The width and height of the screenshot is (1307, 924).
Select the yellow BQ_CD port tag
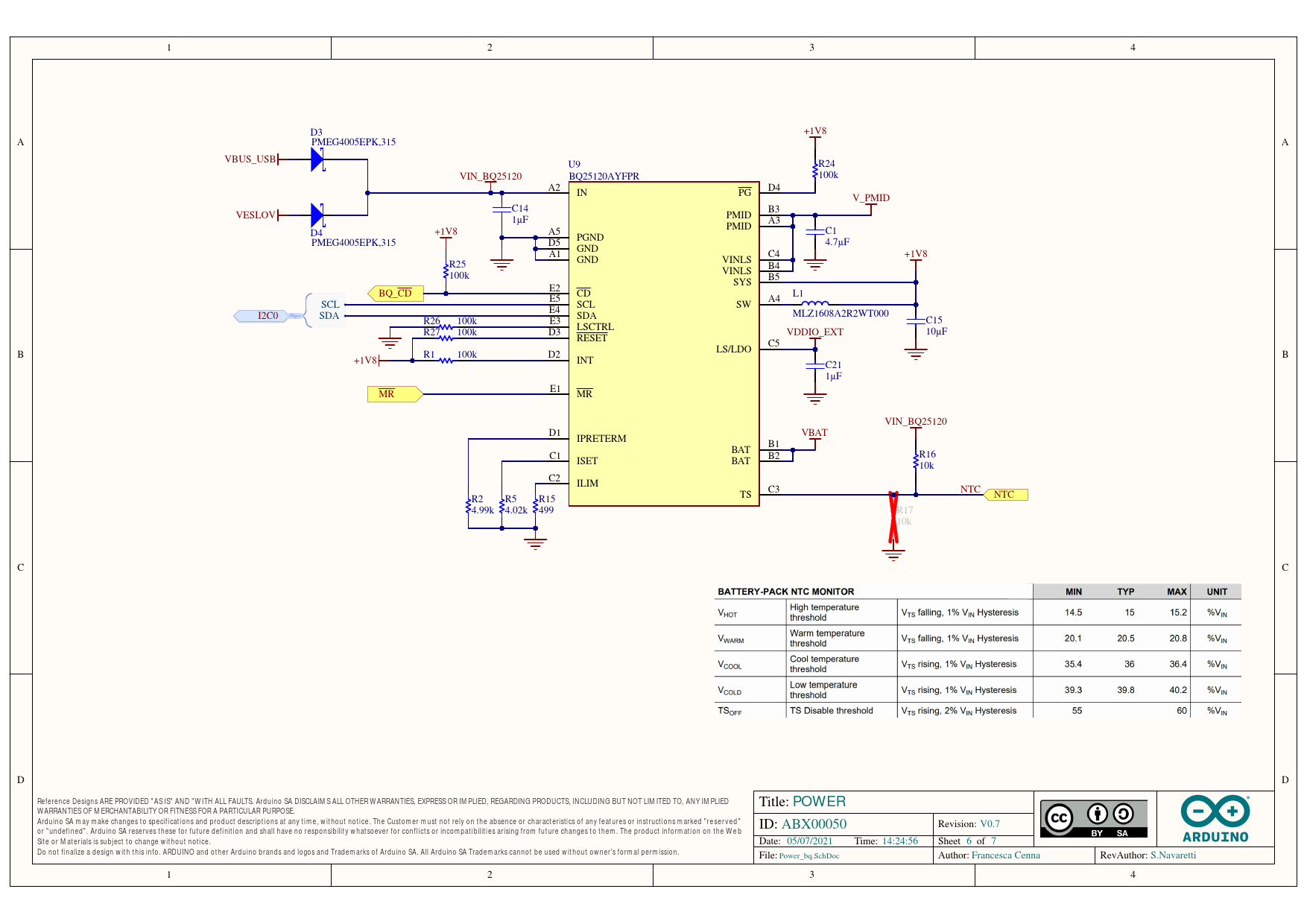[396, 294]
